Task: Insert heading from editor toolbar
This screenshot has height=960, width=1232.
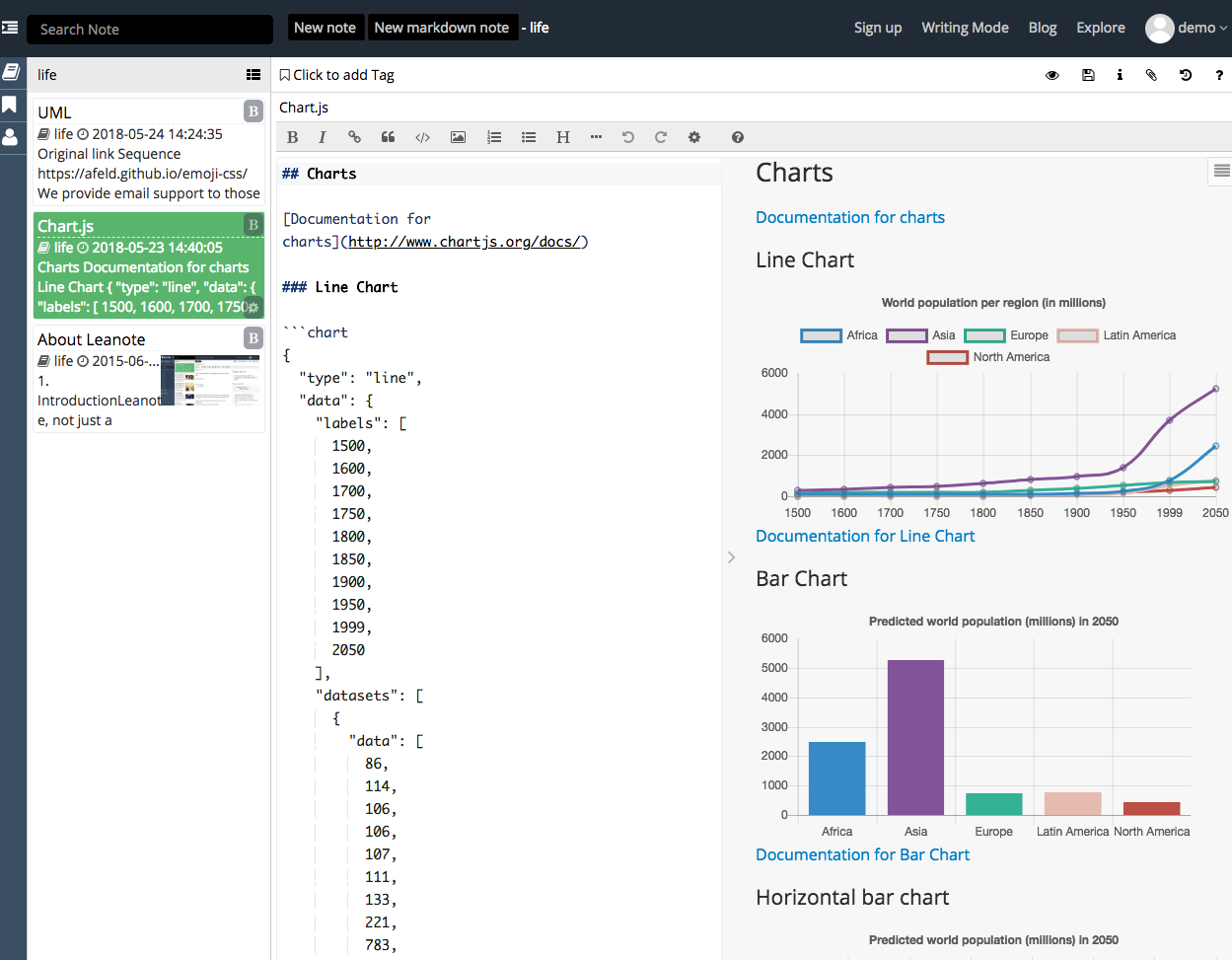Action: (562, 137)
